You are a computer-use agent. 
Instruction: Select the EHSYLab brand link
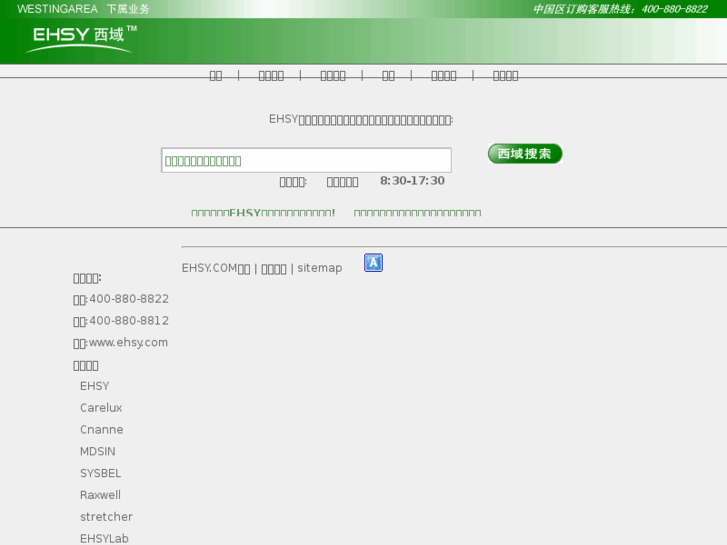[x=104, y=539]
